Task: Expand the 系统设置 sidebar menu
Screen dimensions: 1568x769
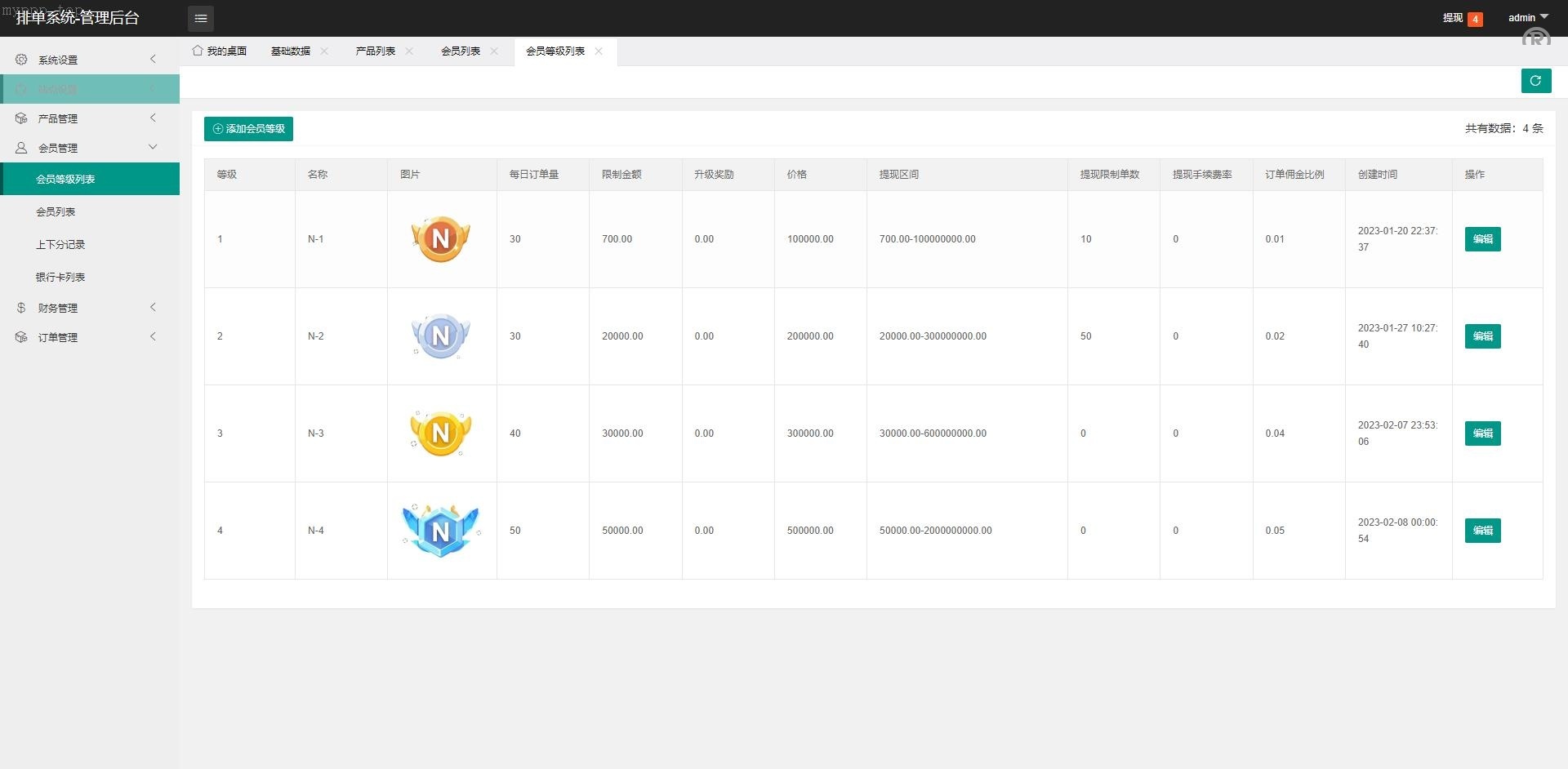Action: [90, 60]
